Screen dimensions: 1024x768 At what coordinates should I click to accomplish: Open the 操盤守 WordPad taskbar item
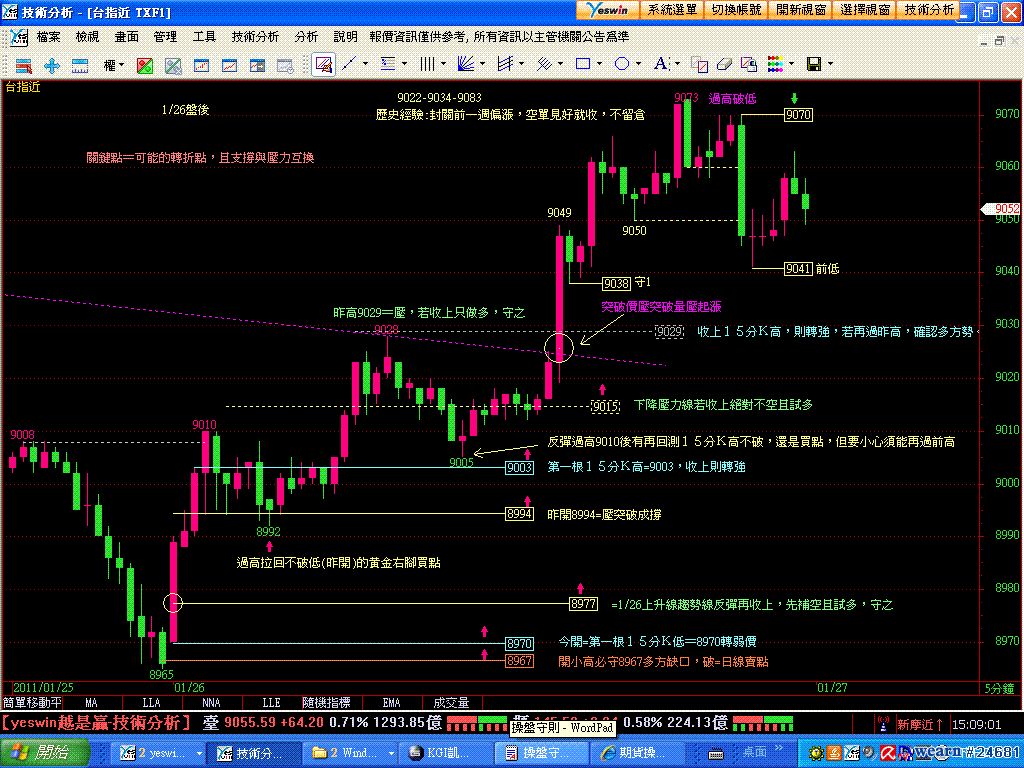543,753
